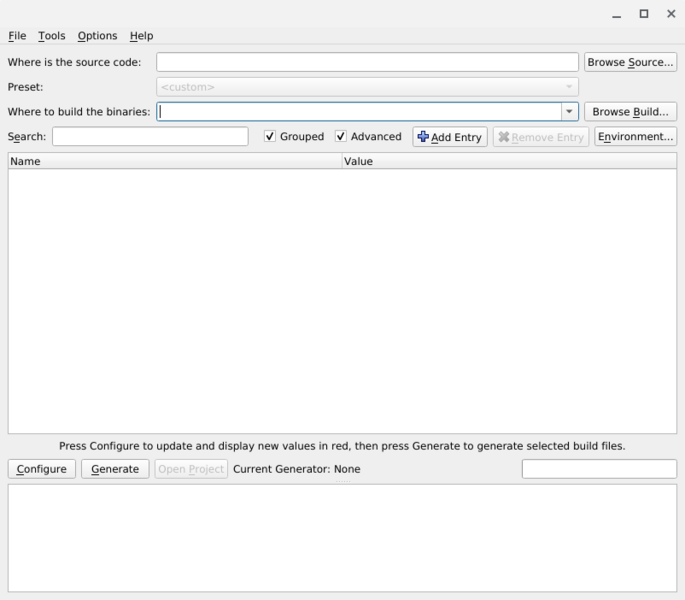This screenshot has width=685, height=600.
Task: Maximize the CMake window
Action: (644, 14)
